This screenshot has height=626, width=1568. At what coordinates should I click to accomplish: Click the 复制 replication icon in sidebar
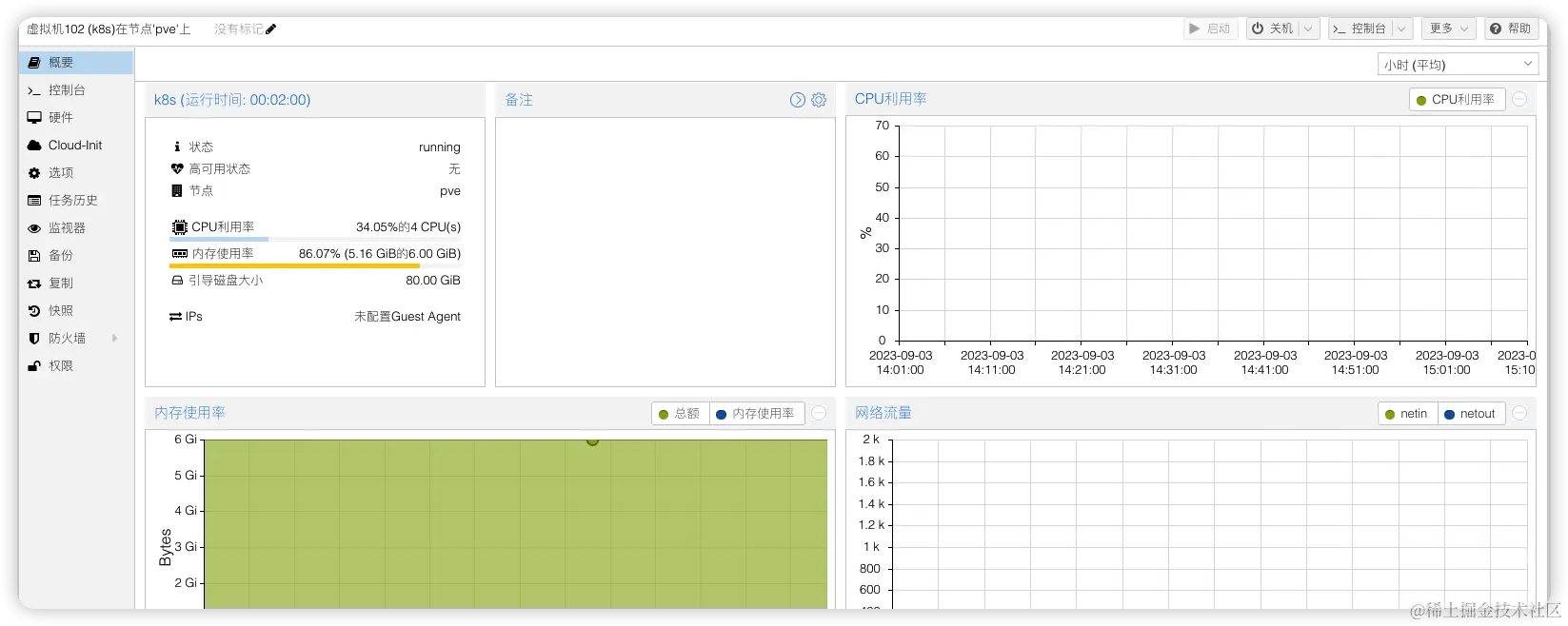[34, 284]
